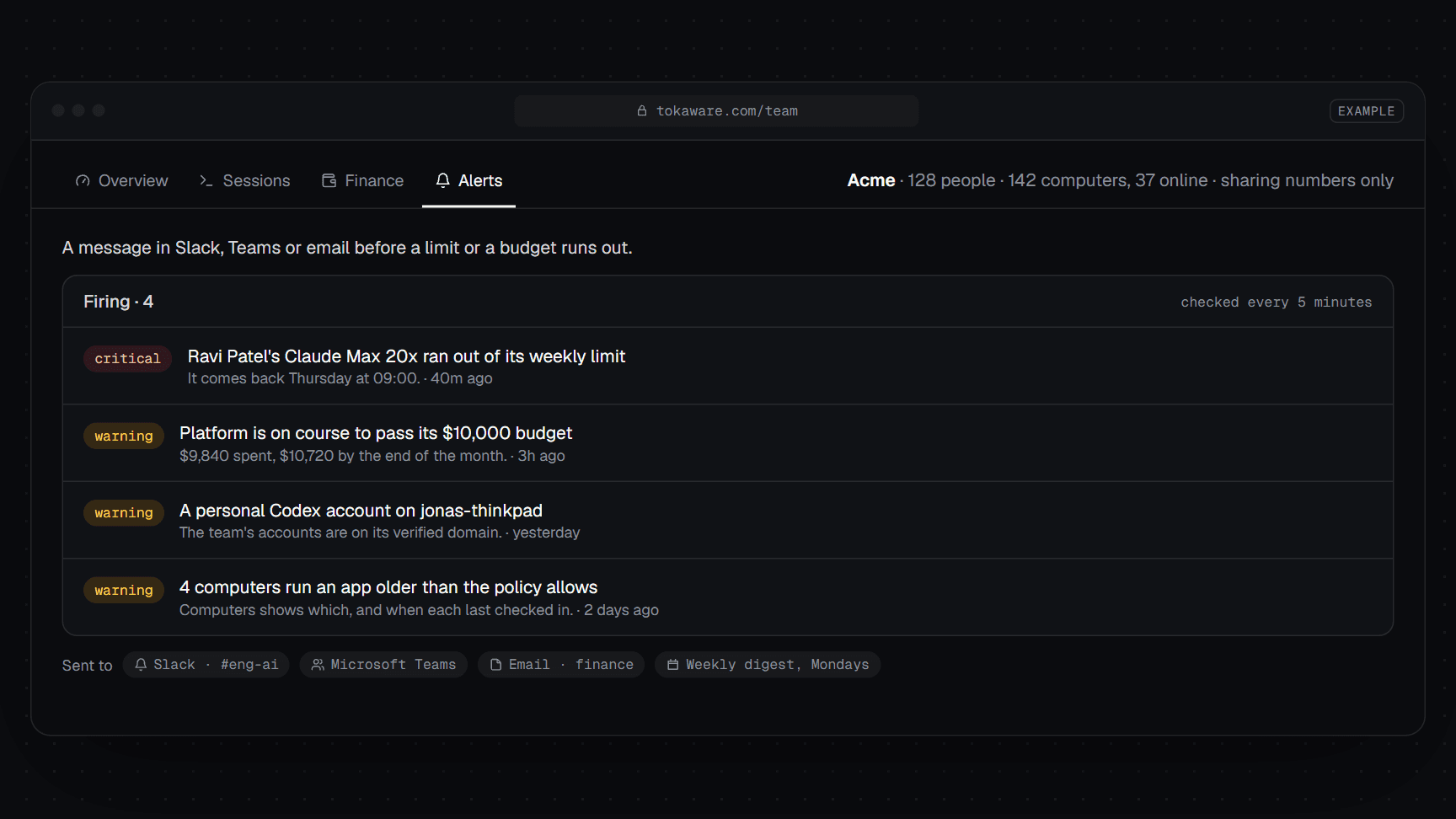
Task: Click the document icon in Email chip
Action: (x=496, y=665)
